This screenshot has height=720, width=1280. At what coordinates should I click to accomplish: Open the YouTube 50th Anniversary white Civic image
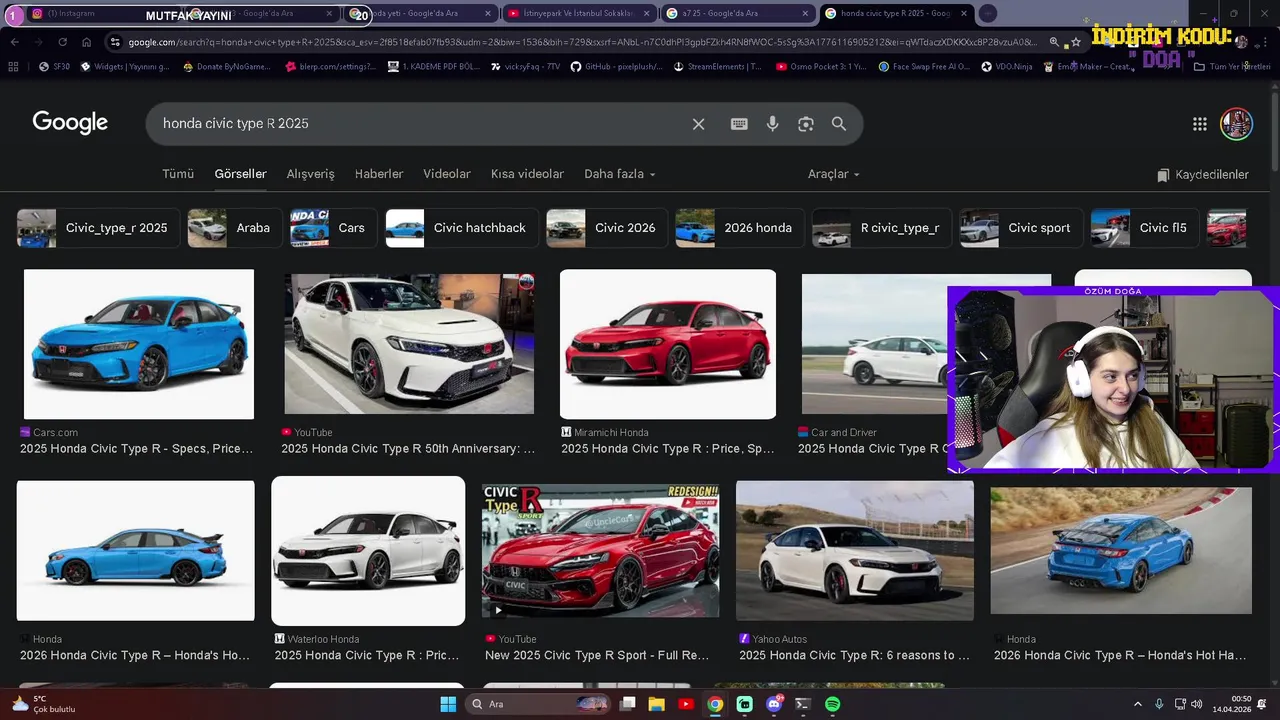(x=409, y=344)
